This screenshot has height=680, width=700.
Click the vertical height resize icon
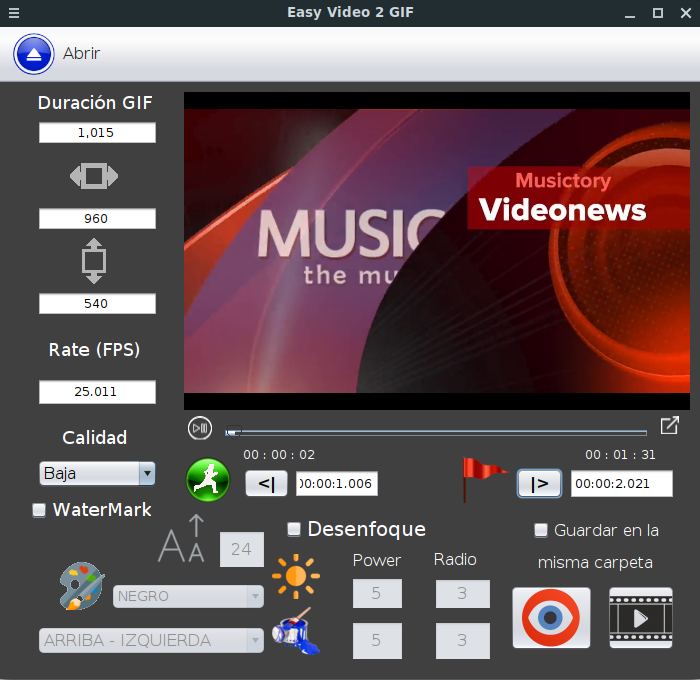[x=94, y=261]
